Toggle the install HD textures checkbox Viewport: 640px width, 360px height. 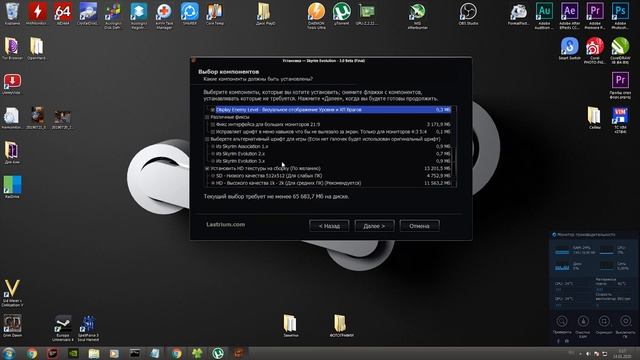click(x=207, y=169)
